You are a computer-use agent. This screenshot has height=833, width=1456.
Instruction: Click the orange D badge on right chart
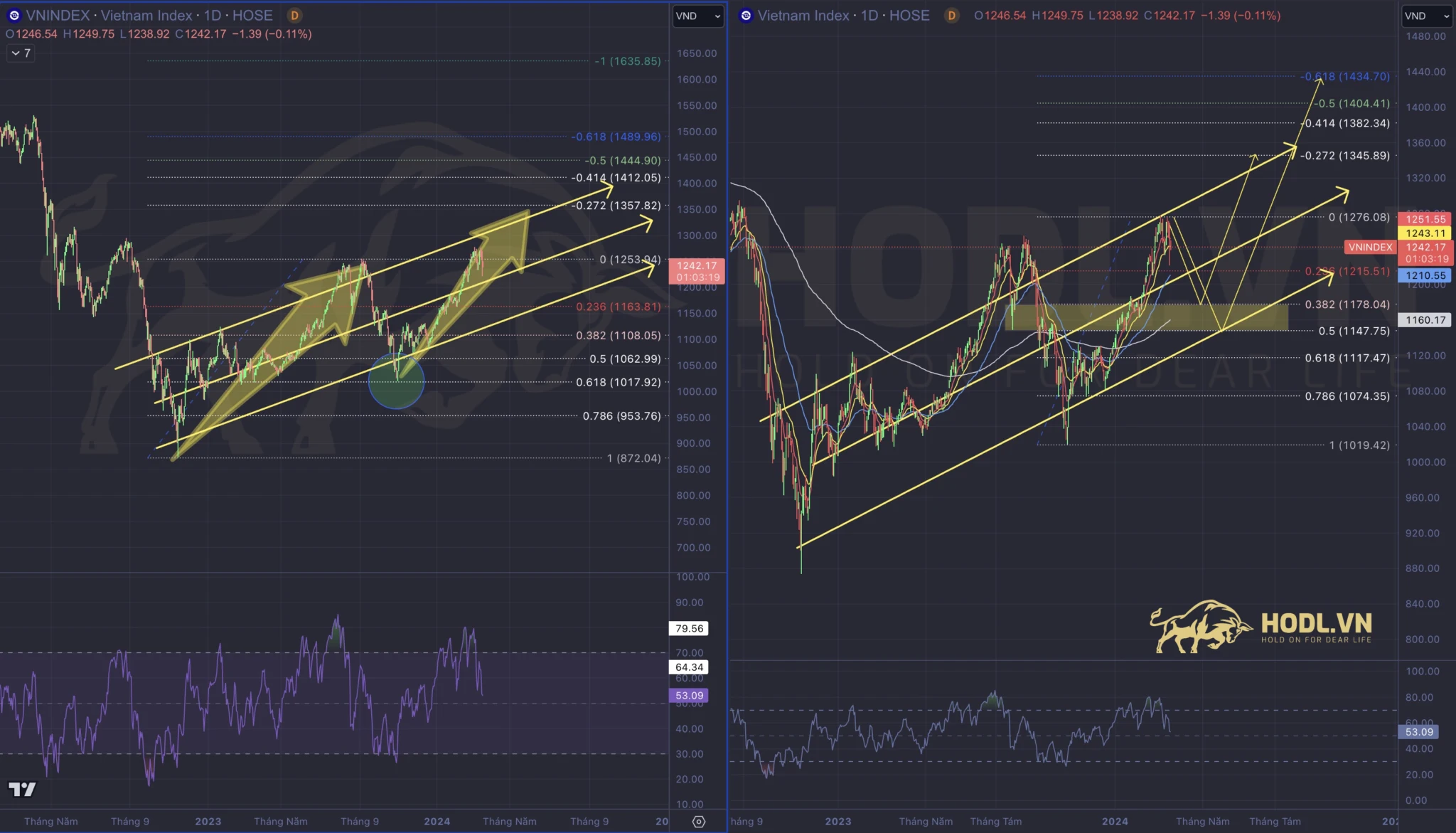pyautogui.click(x=951, y=16)
